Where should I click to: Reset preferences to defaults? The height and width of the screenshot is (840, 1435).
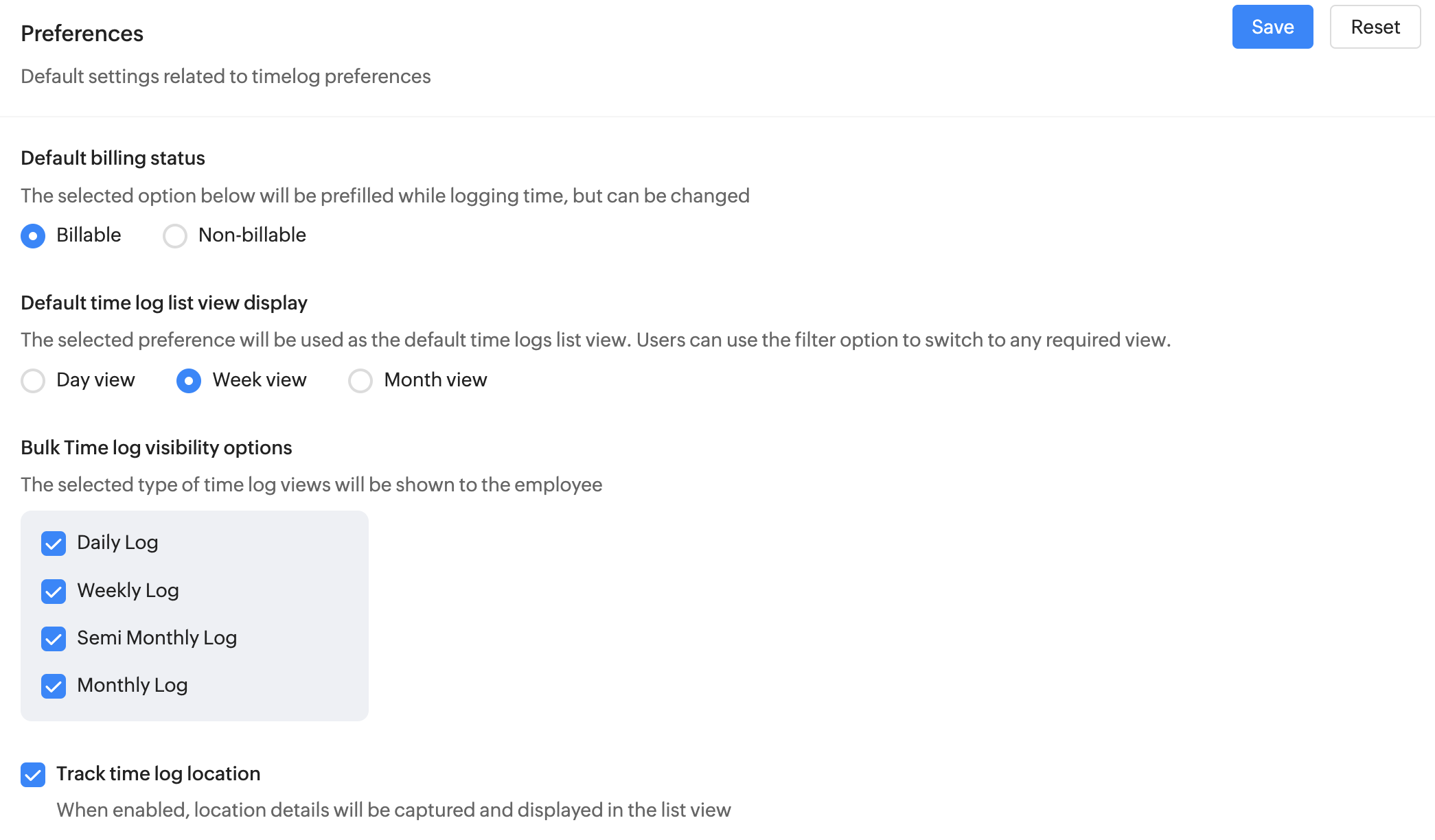[1375, 27]
